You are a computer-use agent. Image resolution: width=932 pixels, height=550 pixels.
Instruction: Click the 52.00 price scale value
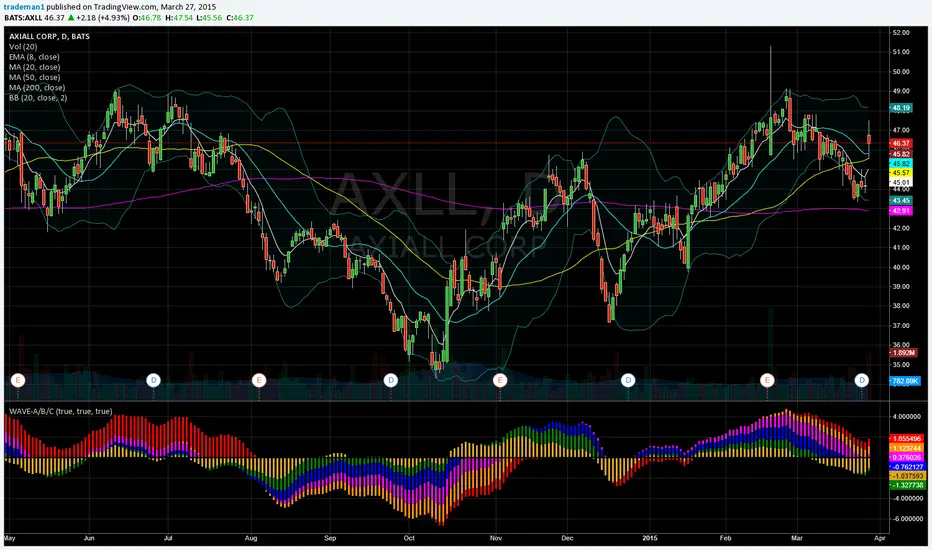pyautogui.click(x=901, y=33)
